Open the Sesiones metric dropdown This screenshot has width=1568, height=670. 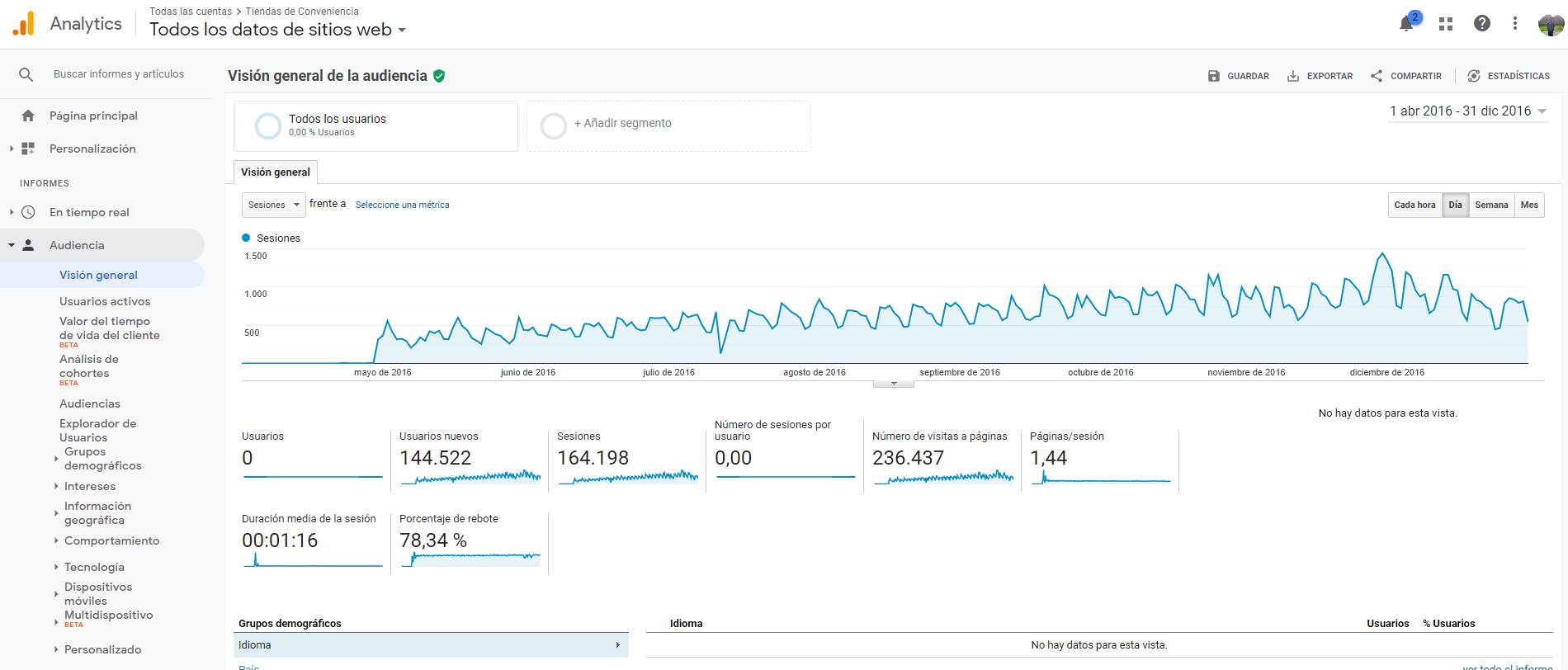click(273, 205)
